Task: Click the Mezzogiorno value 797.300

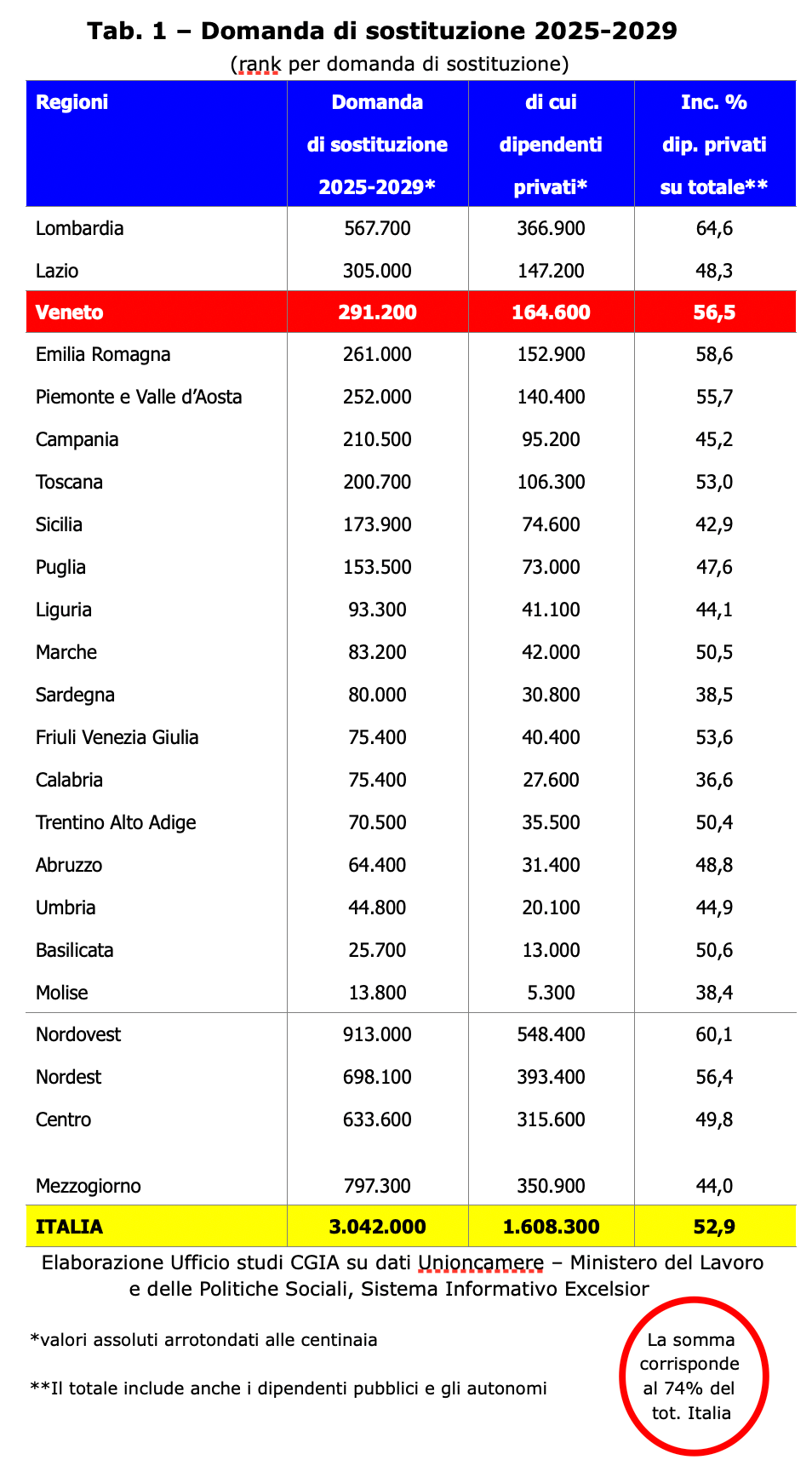Action: [377, 1186]
